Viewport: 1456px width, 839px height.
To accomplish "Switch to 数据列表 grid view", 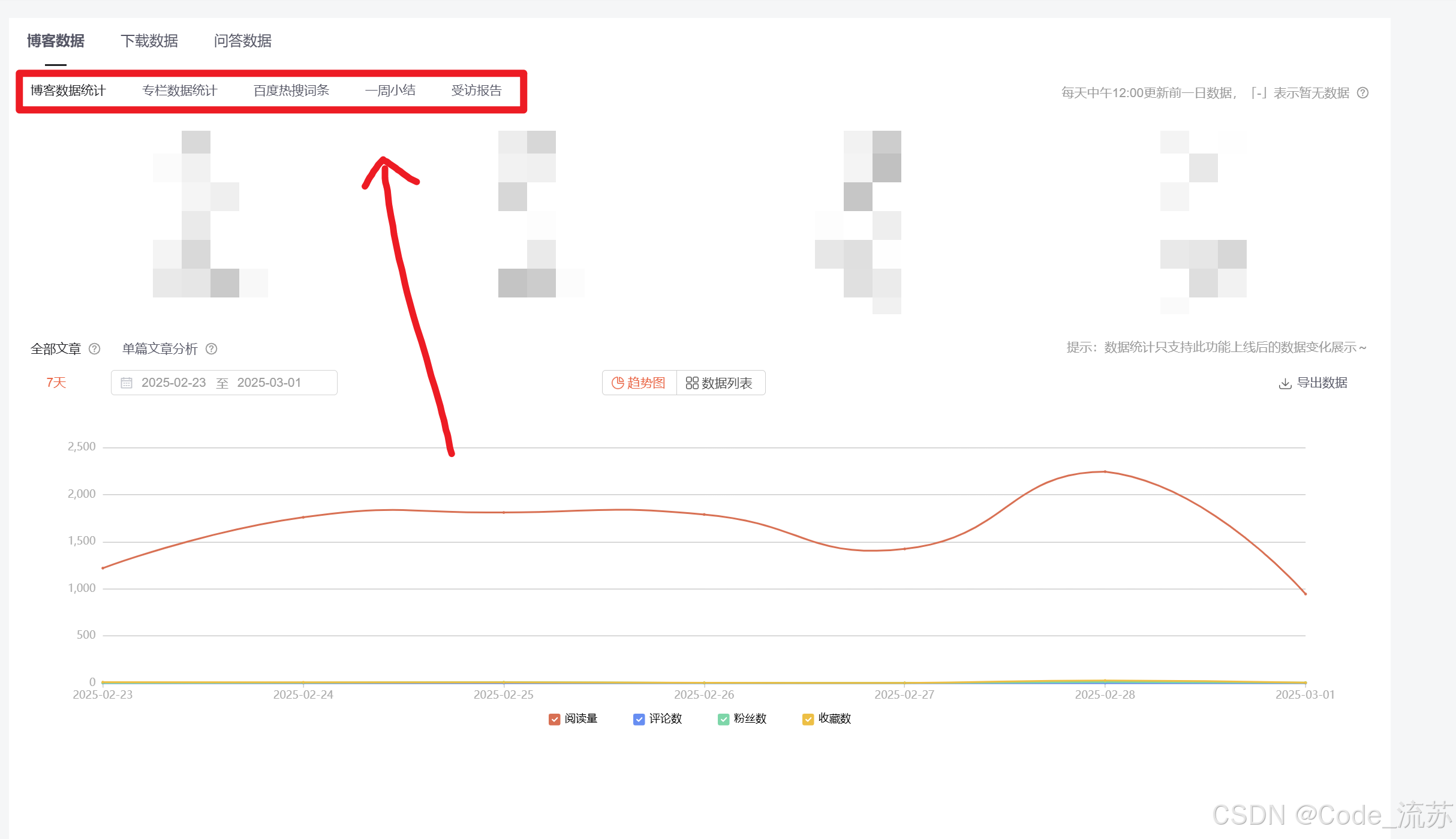I will 720,383.
